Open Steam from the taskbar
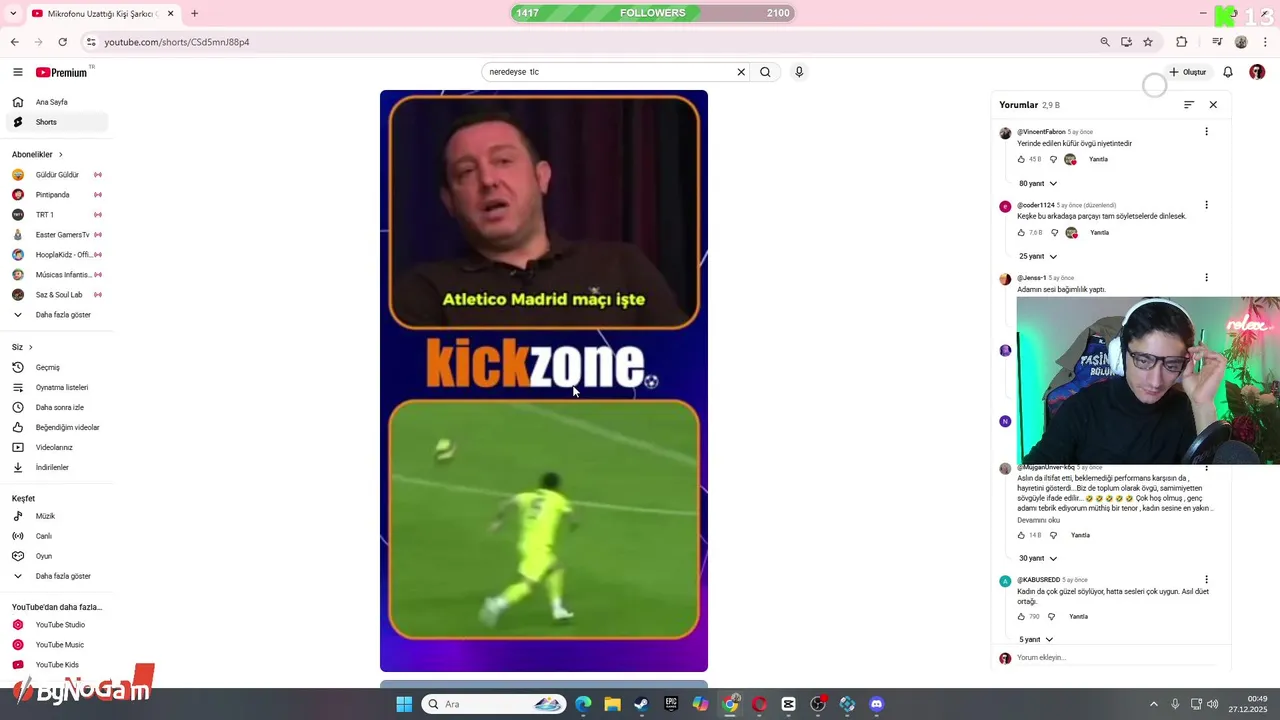The height and width of the screenshot is (720, 1280). tap(641, 704)
